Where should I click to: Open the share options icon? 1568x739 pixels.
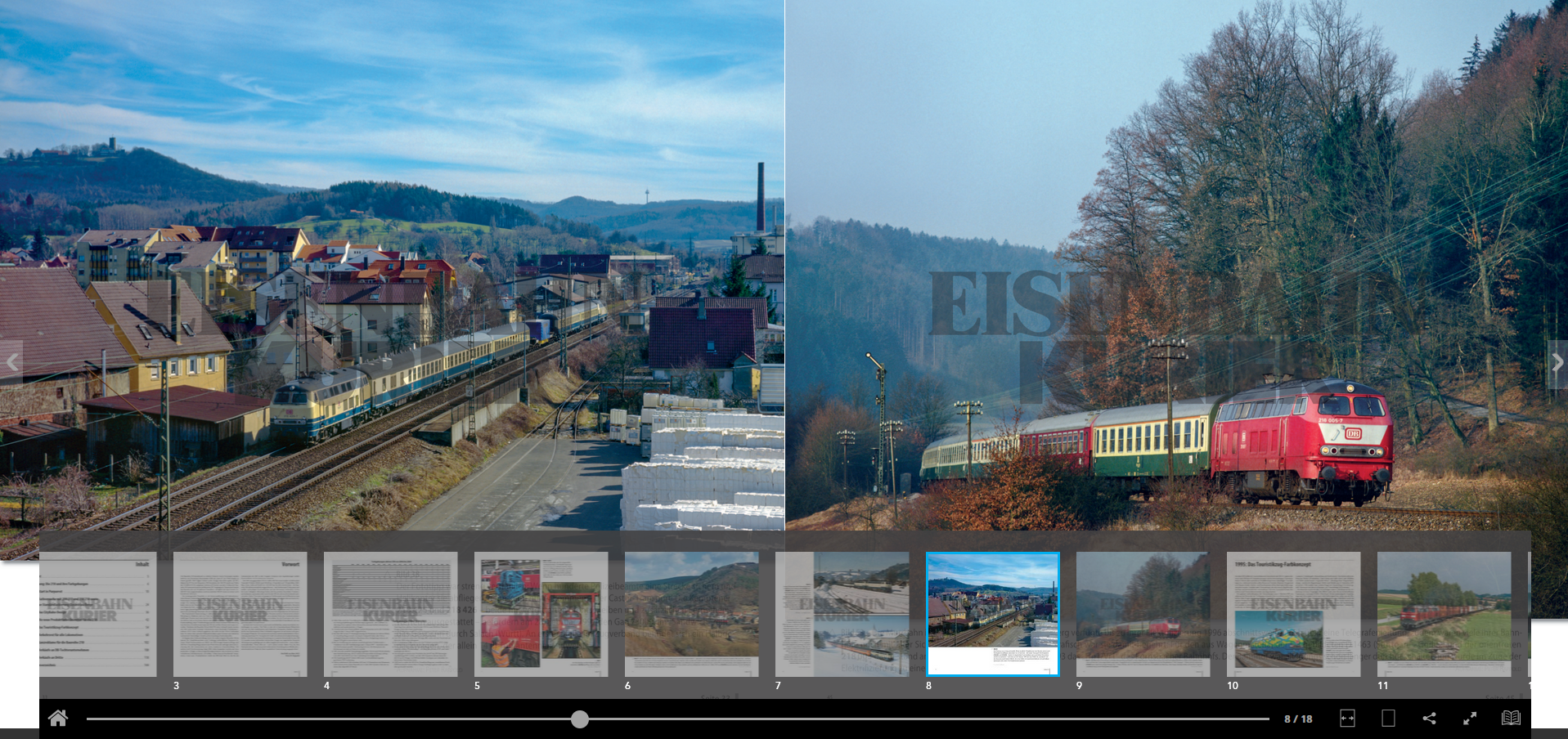1429,719
